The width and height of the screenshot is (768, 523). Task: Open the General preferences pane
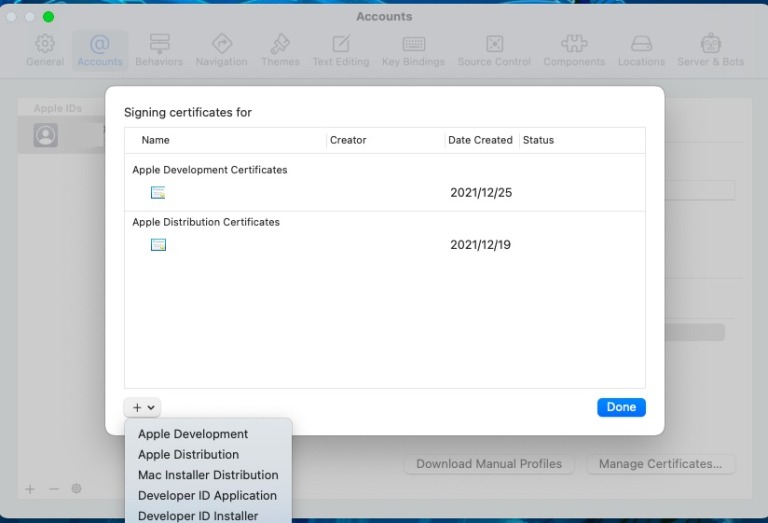coord(45,50)
